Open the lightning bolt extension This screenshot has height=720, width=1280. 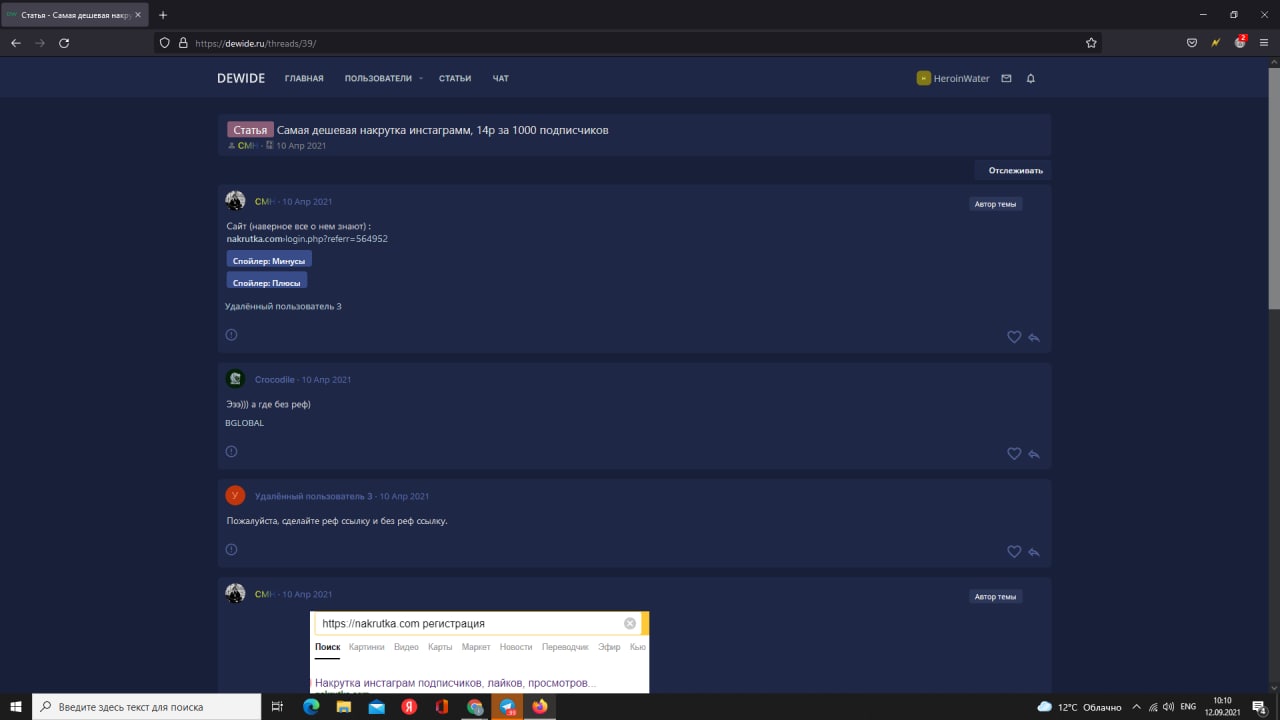point(1216,43)
